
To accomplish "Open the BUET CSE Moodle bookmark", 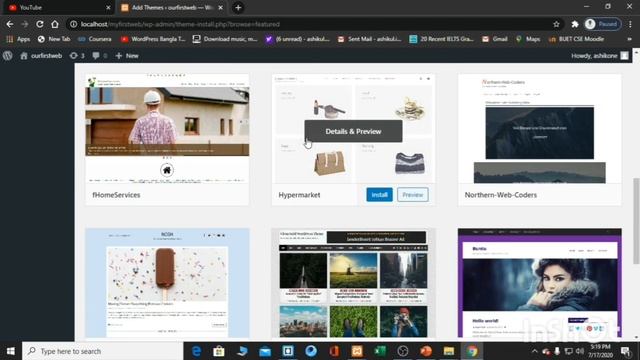I will click(x=576, y=39).
